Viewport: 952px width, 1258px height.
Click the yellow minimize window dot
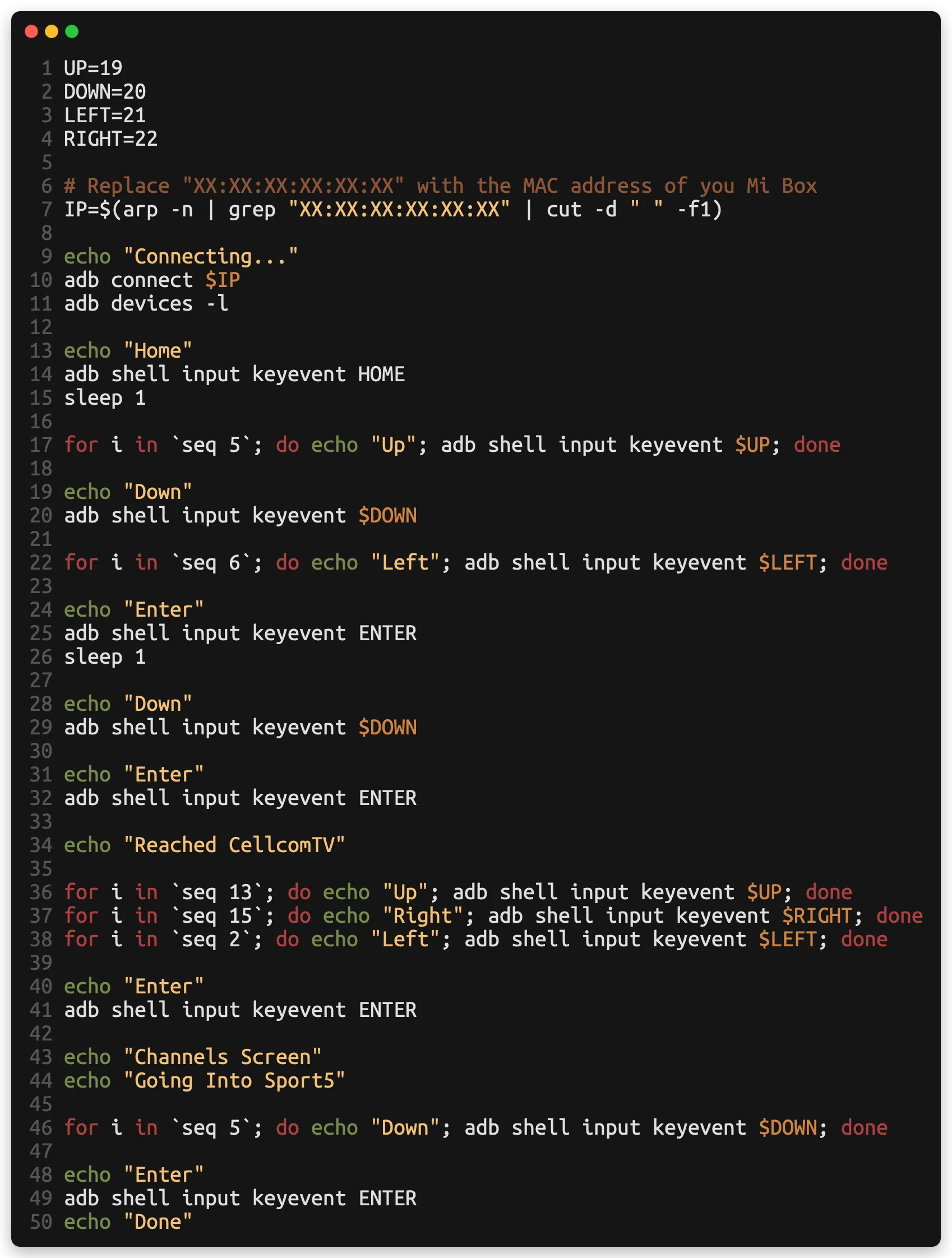point(52,31)
